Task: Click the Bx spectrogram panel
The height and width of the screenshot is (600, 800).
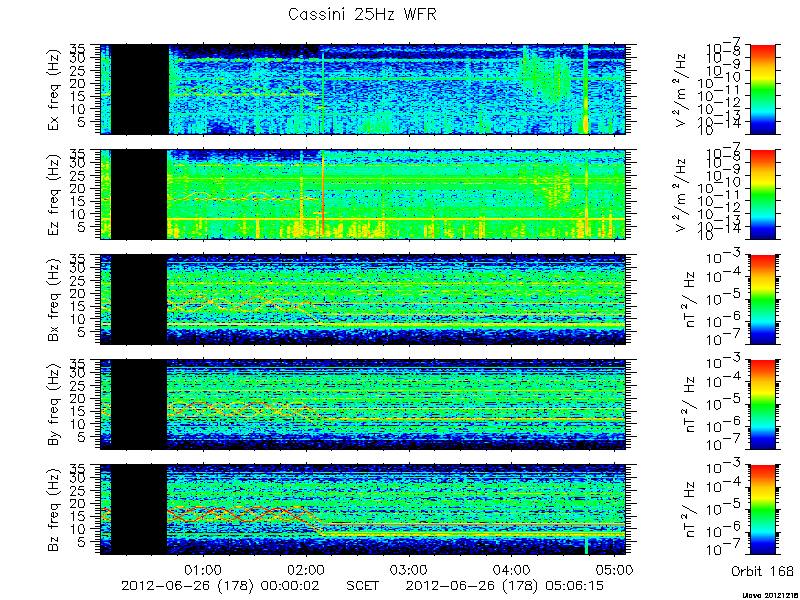Action: [x=363, y=299]
